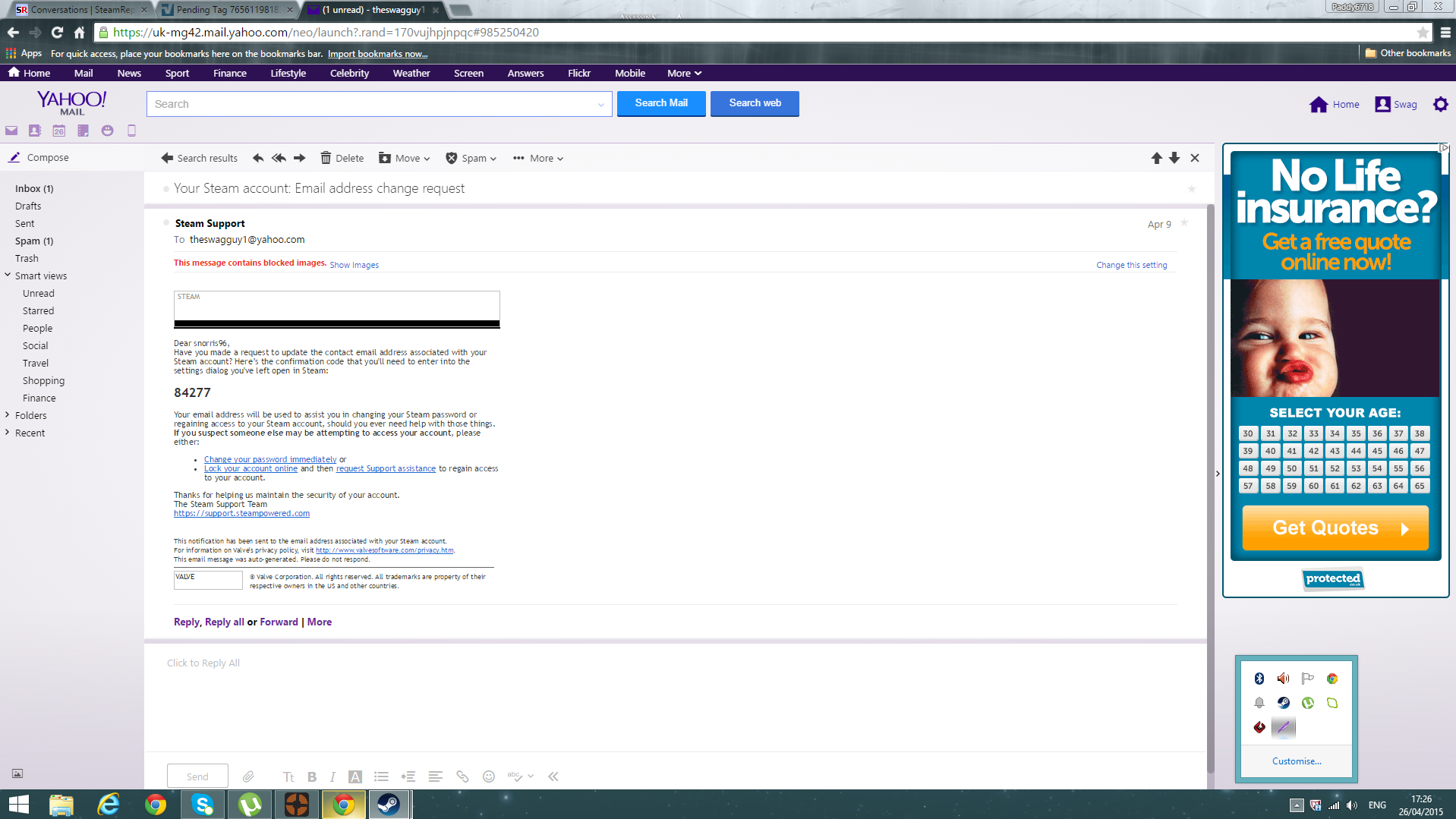Viewport: 1456px width, 819px height.
Task: Open the Spam dropdown
Action: coord(471,158)
